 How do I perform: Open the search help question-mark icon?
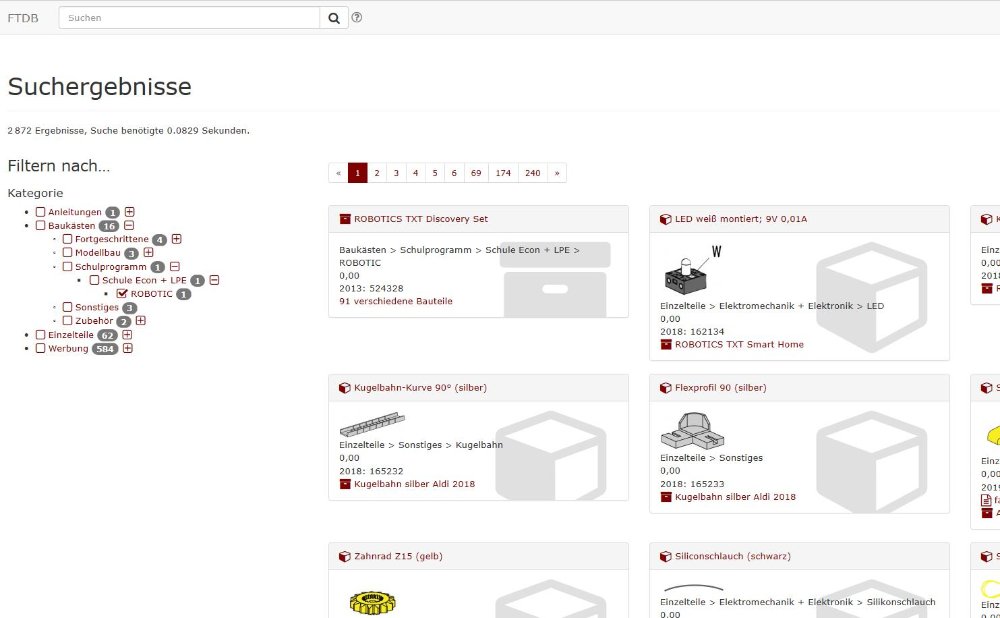pos(357,18)
